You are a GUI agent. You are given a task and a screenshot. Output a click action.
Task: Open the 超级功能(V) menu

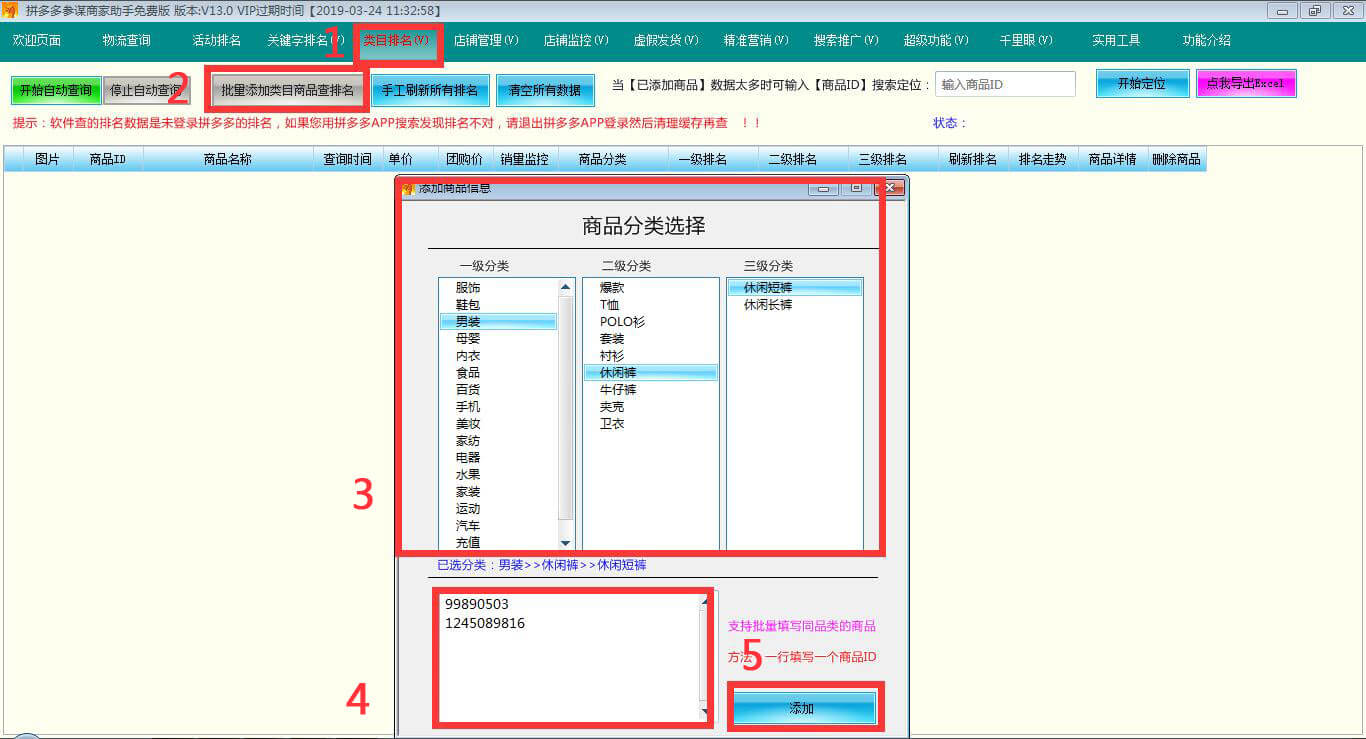pos(936,41)
